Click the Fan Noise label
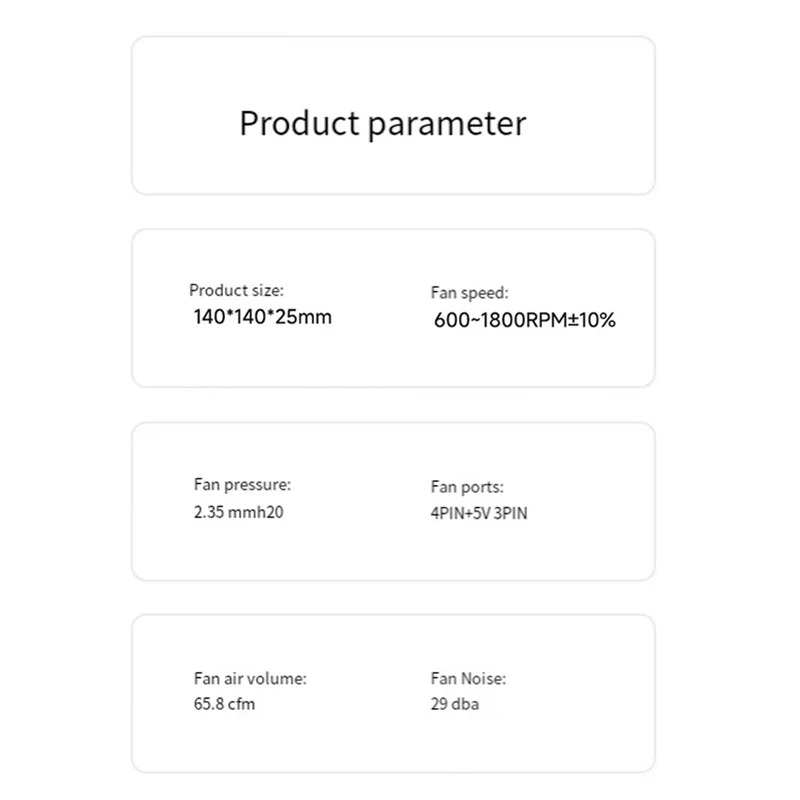Screen dimensions: 800x800 coord(468,679)
